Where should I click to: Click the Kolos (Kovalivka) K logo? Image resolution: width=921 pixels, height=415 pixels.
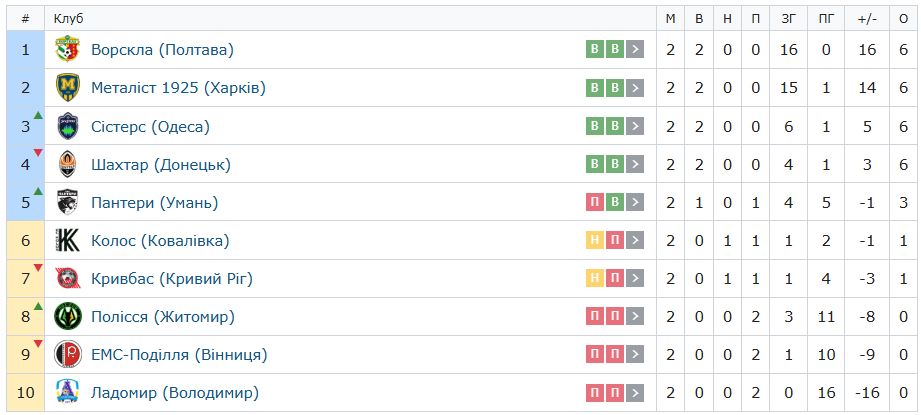[x=68, y=240]
